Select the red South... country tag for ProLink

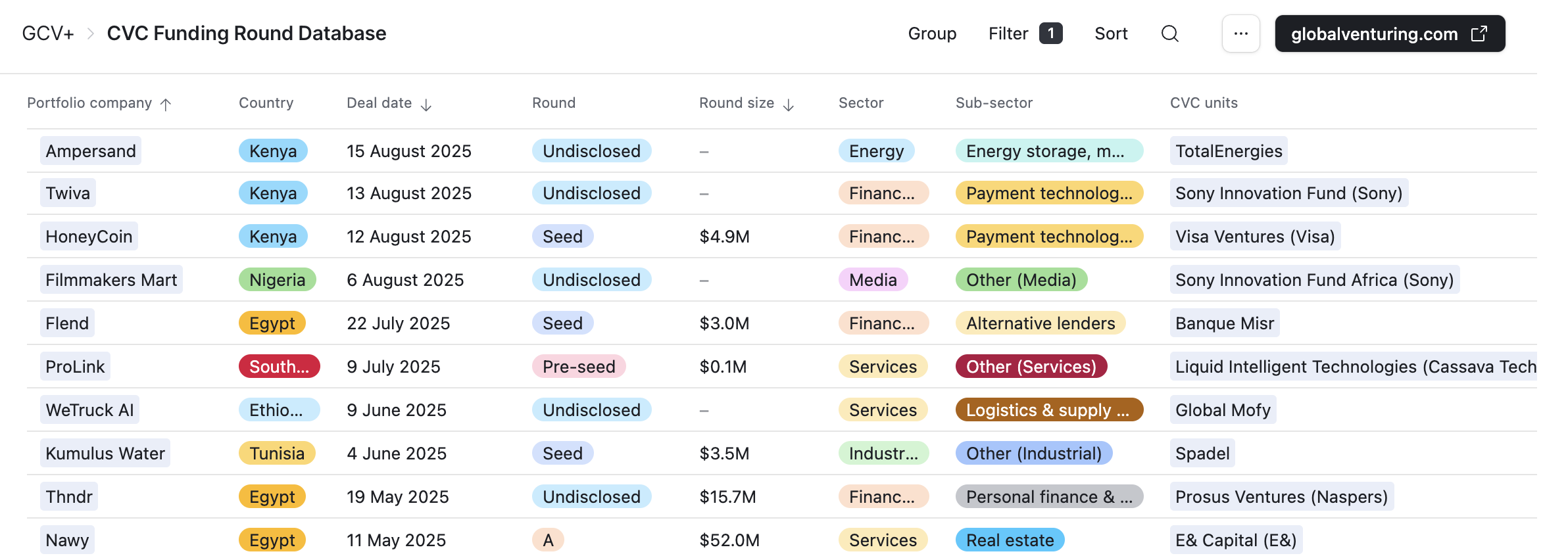[x=279, y=367]
